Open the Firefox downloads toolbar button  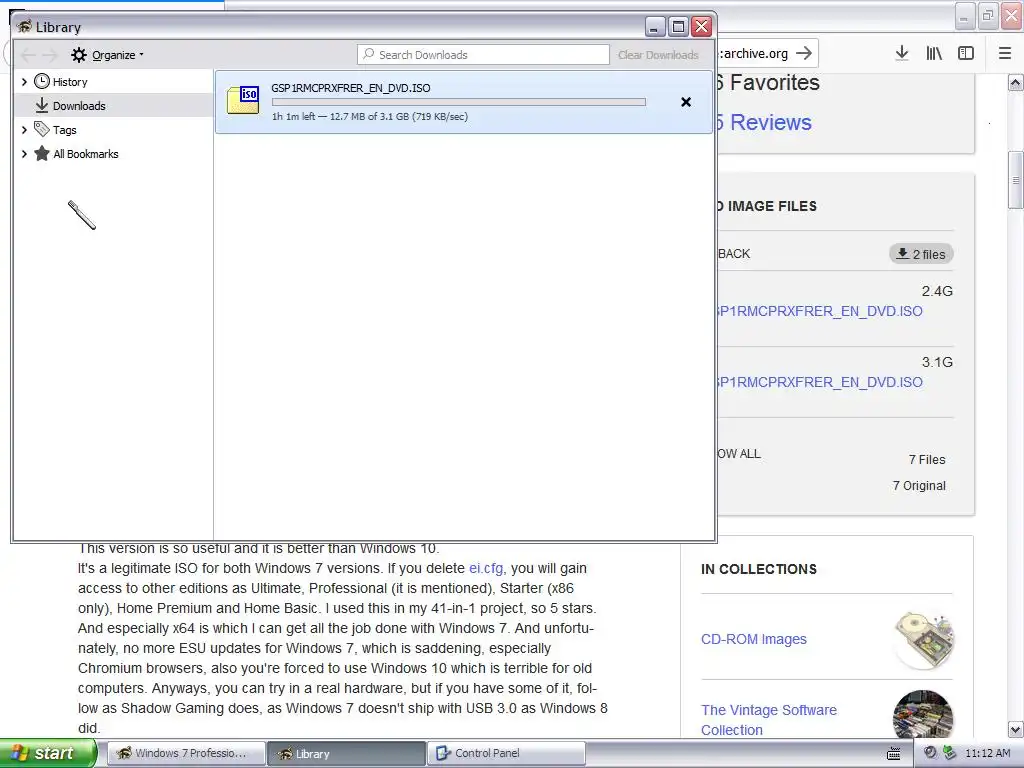tap(902, 53)
